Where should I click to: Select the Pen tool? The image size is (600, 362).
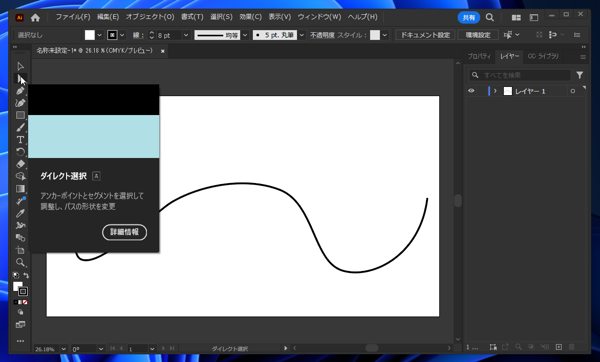pos(20,91)
